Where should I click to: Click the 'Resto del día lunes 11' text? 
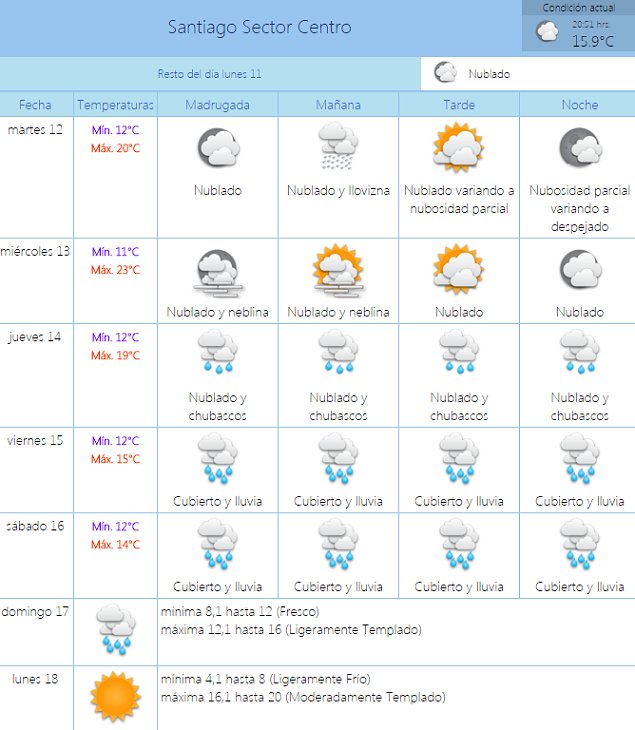click(210, 74)
